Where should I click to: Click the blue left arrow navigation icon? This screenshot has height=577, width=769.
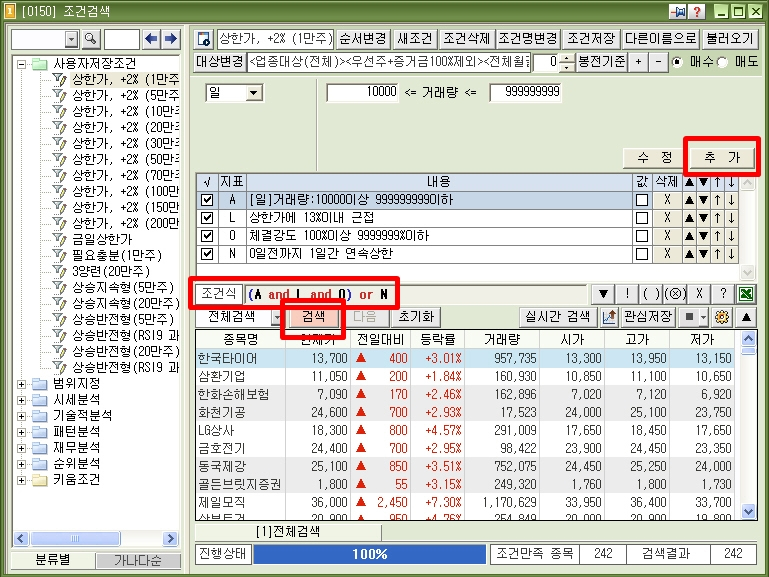coord(152,39)
